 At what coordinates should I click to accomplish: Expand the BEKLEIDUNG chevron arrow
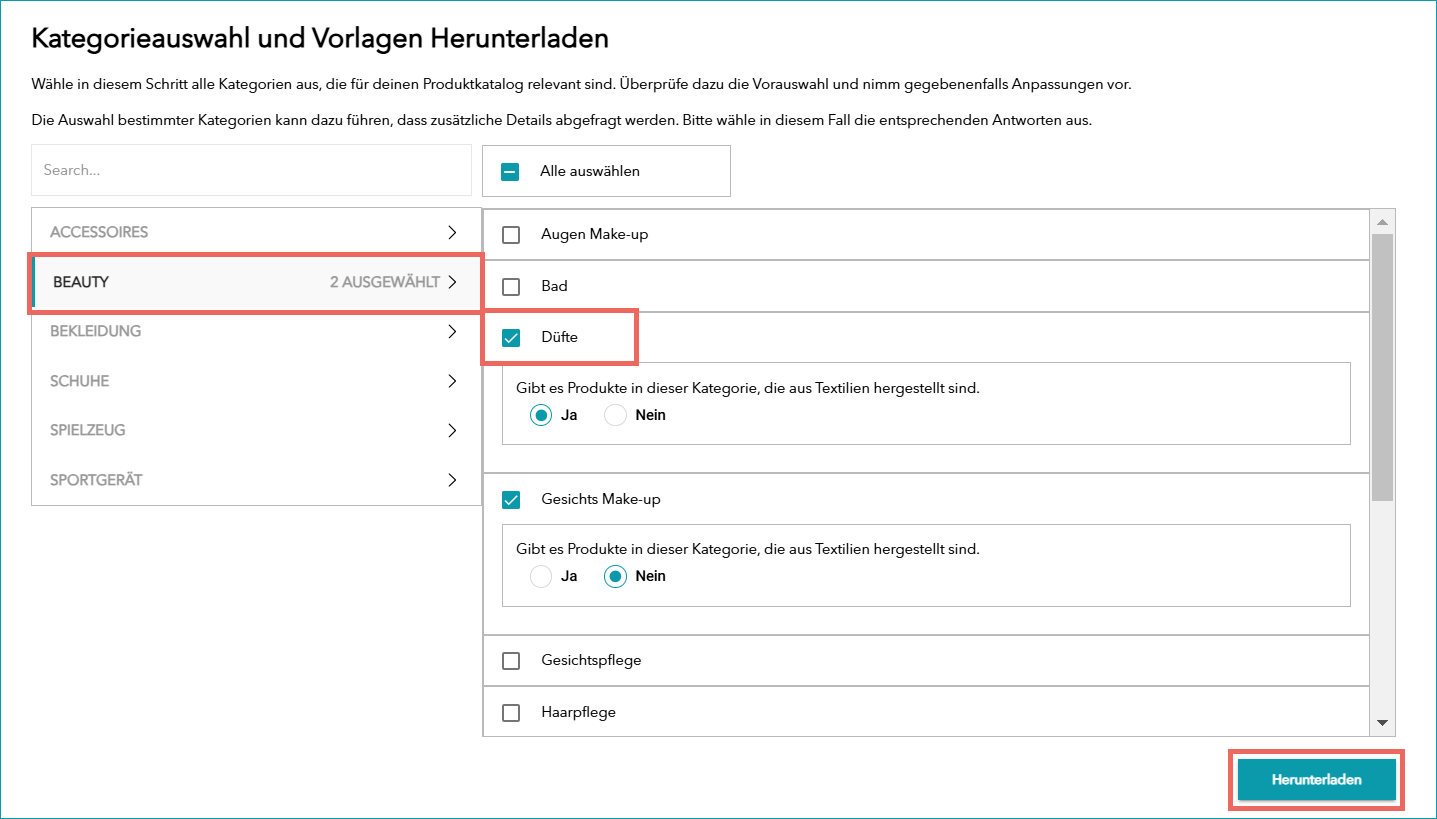pos(452,331)
